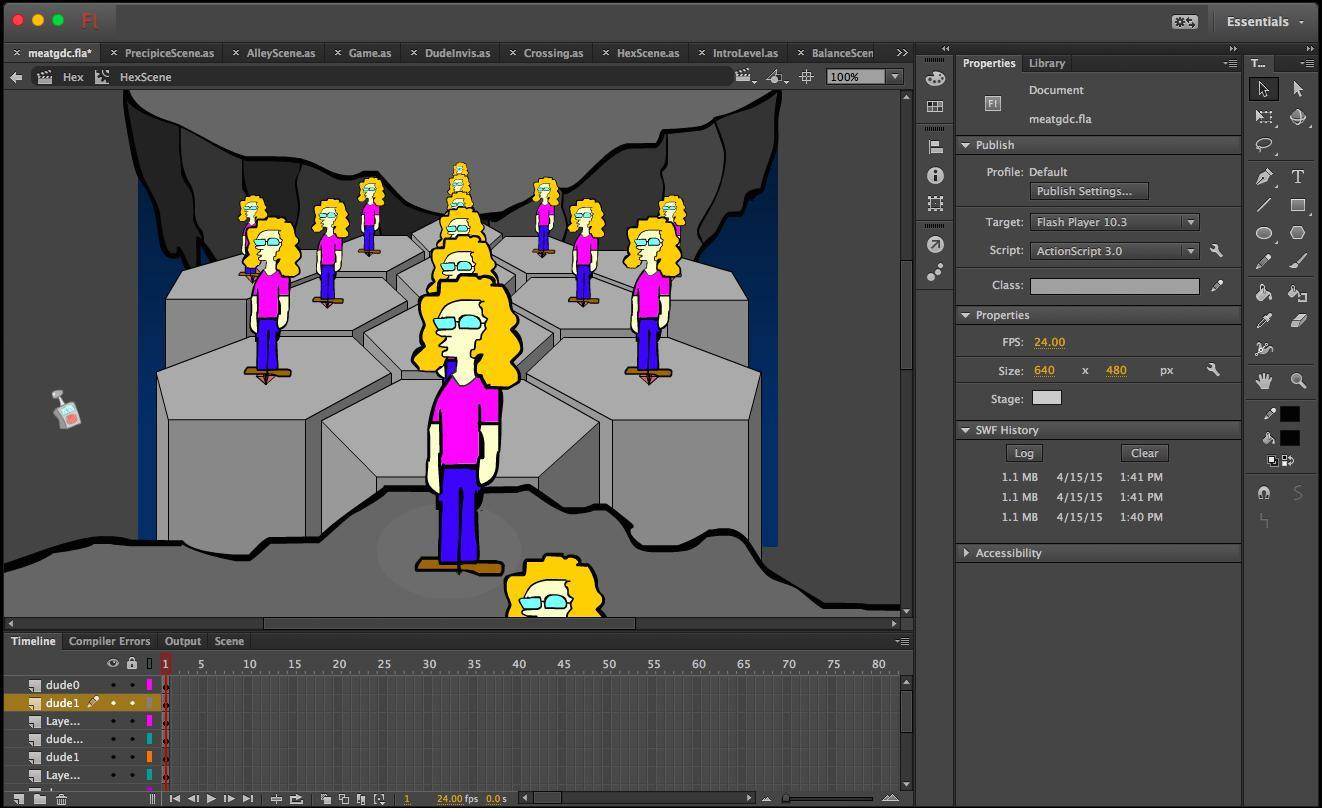The height and width of the screenshot is (808, 1322).
Task: Collapse the SWF History section
Action: coord(966,430)
